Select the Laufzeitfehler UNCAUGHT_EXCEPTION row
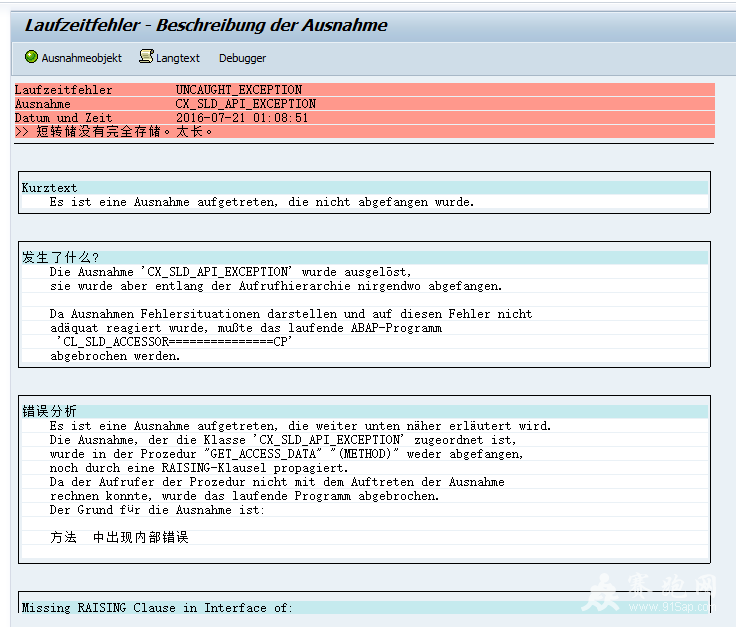 tap(364, 90)
